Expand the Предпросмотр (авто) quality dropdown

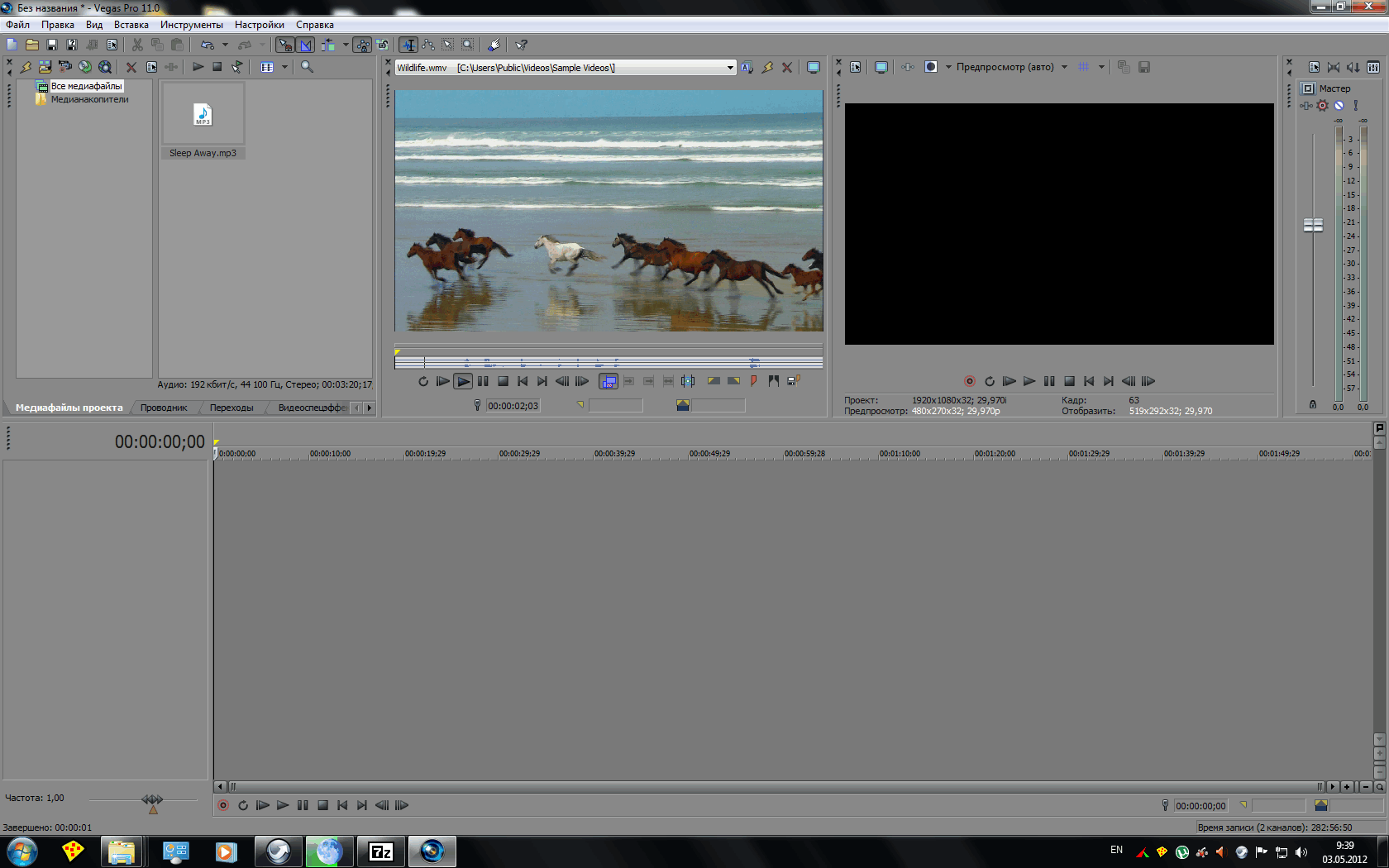[x=1064, y=67]
